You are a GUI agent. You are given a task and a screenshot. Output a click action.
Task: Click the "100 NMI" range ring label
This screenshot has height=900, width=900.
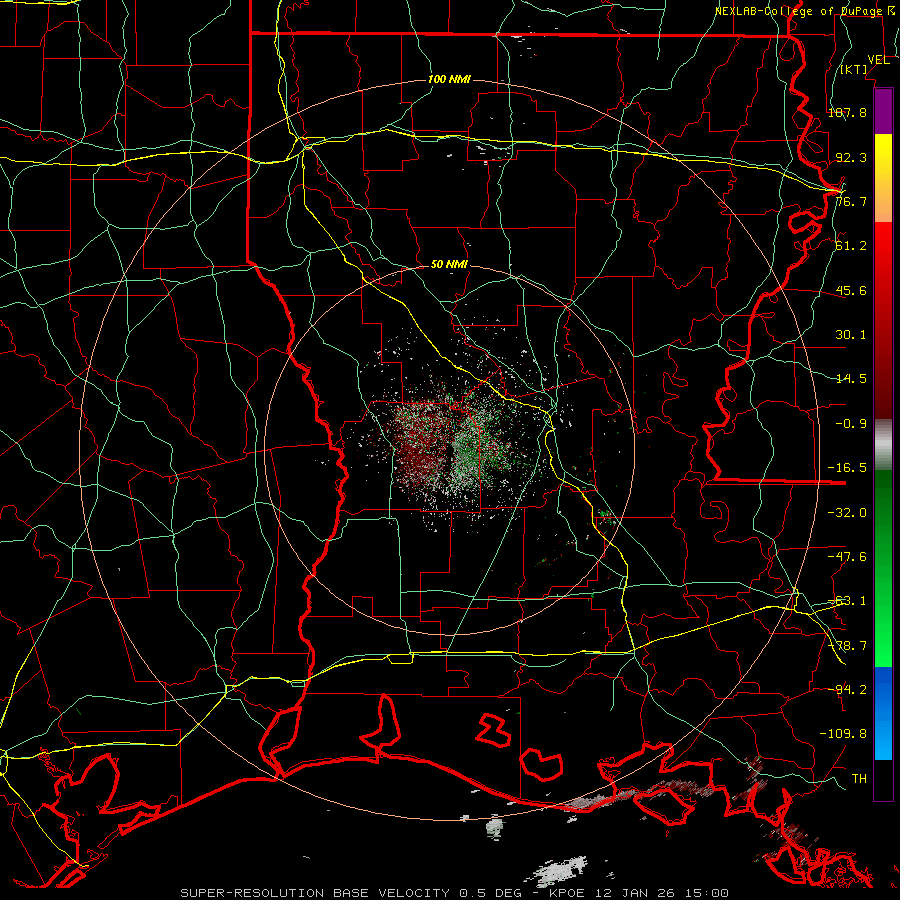(x=449, y=79)
